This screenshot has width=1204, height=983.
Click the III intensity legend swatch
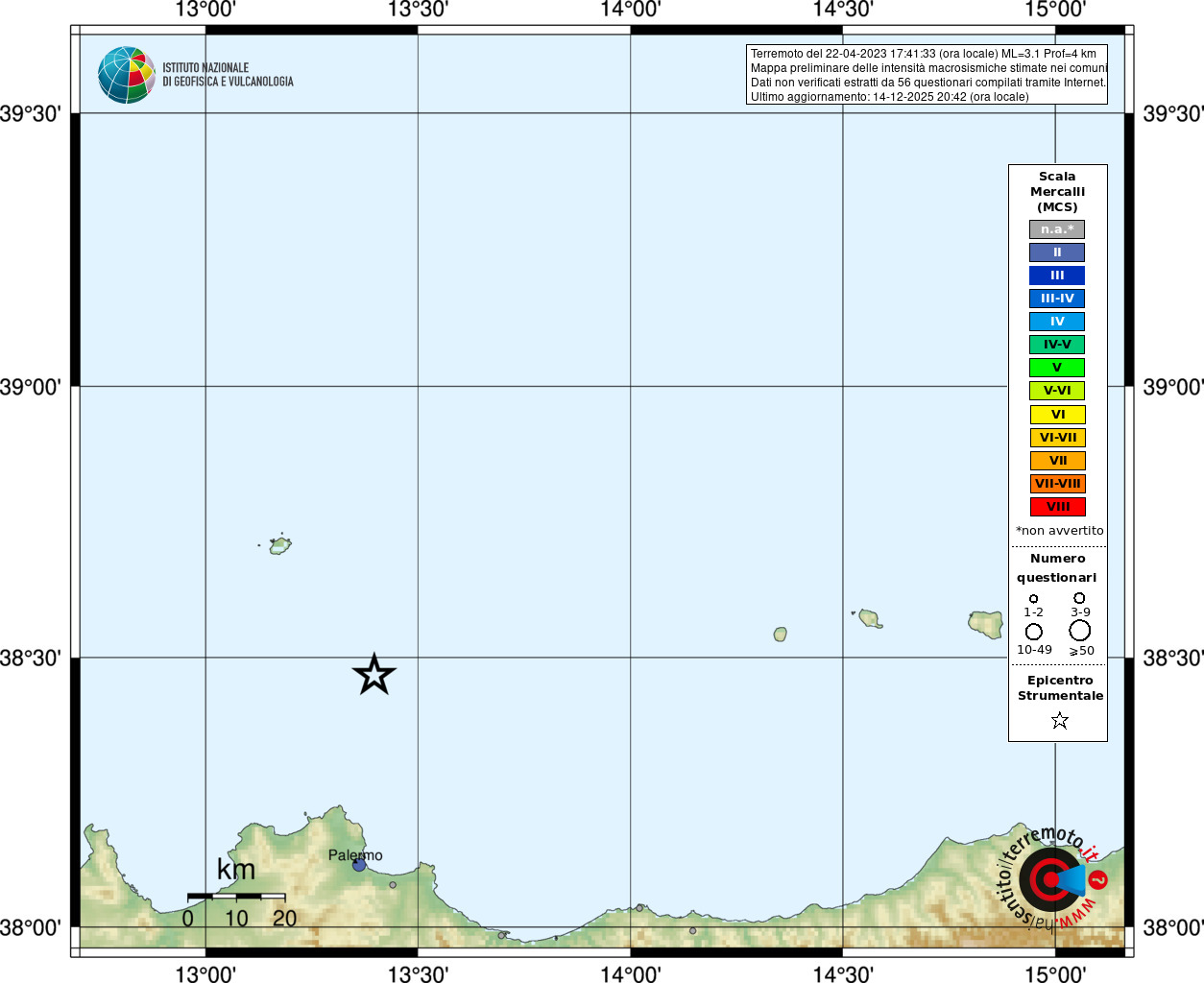1057,276
